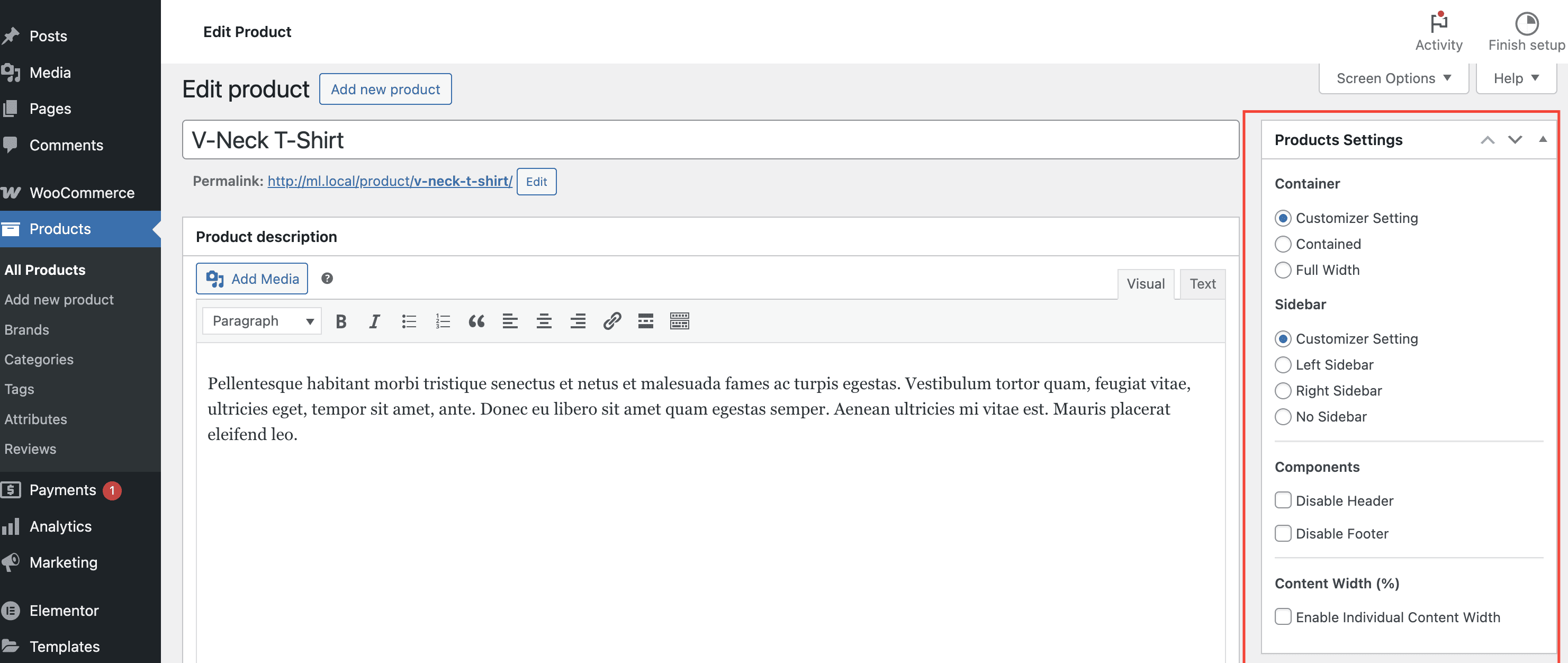Choose the Right Sidebar radio option
The height and width of the screenshot is (663, 1568).
coord(1283,391)
